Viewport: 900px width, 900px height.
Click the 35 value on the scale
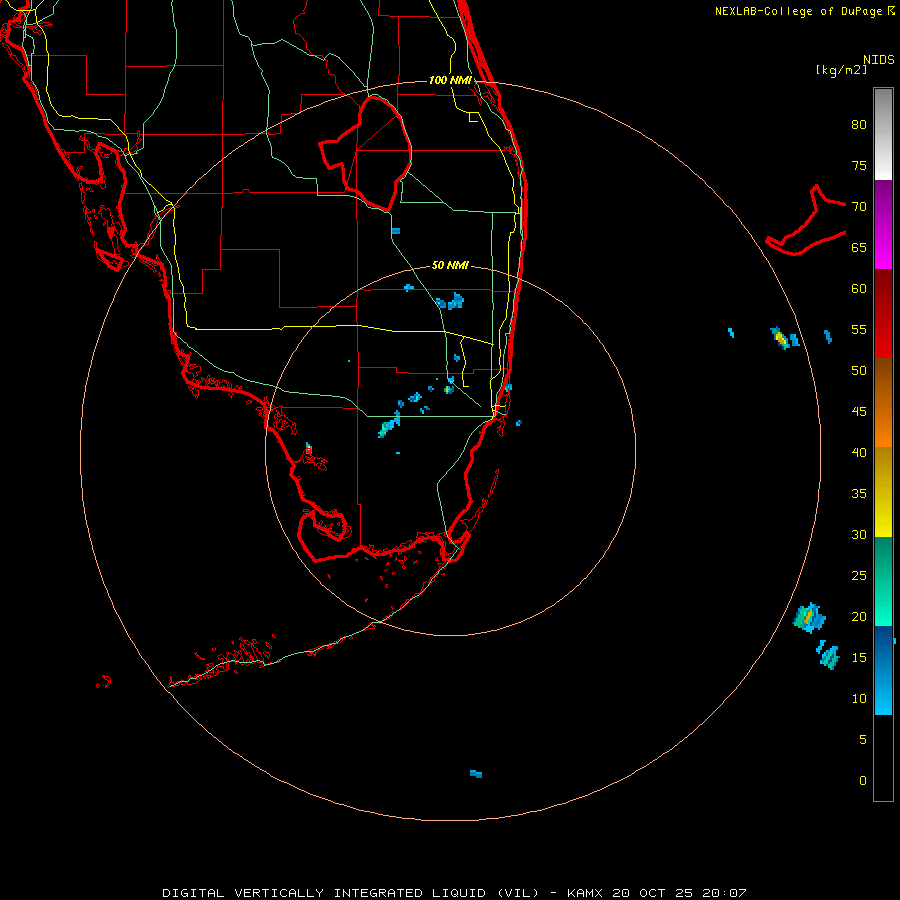tap(859, 494)
